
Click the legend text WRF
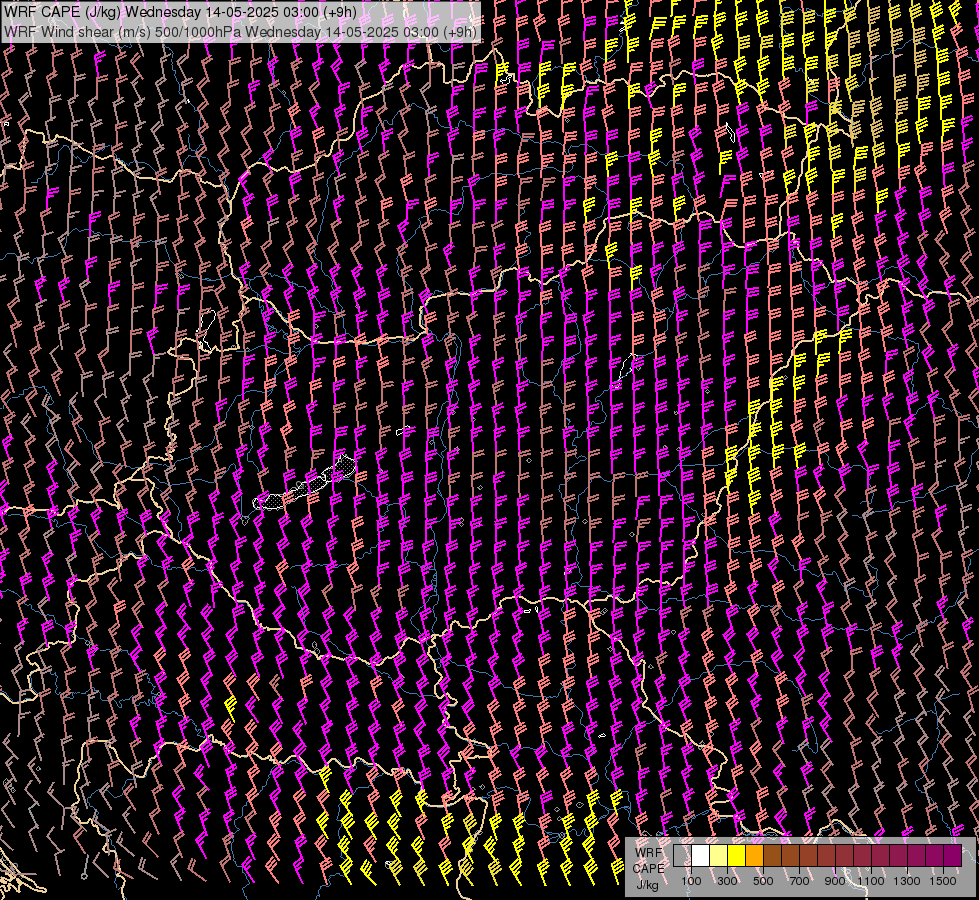click(648, 853)
